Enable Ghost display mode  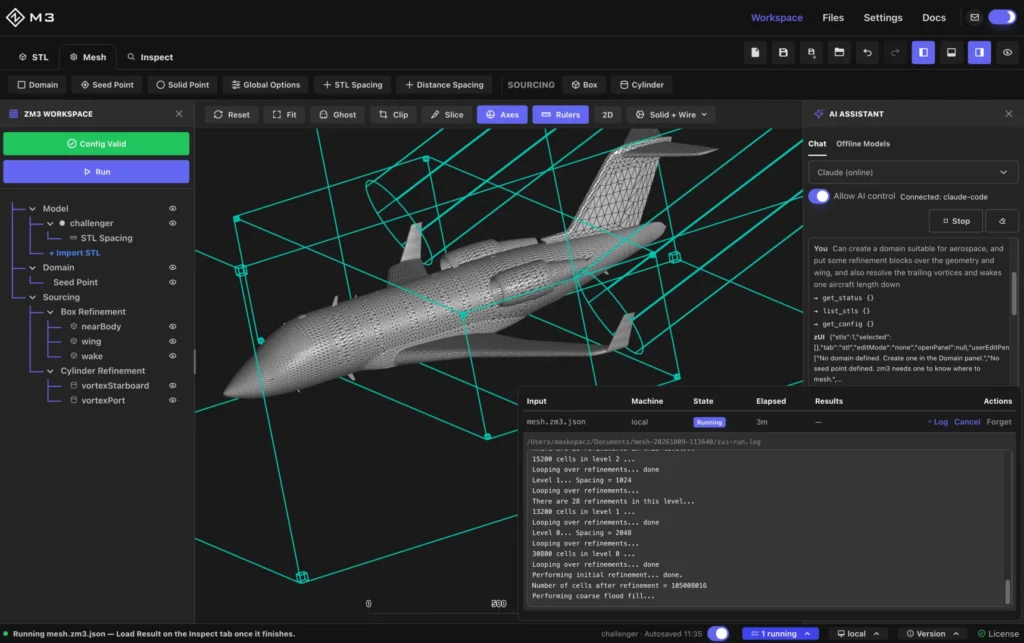tap(338, 114)
